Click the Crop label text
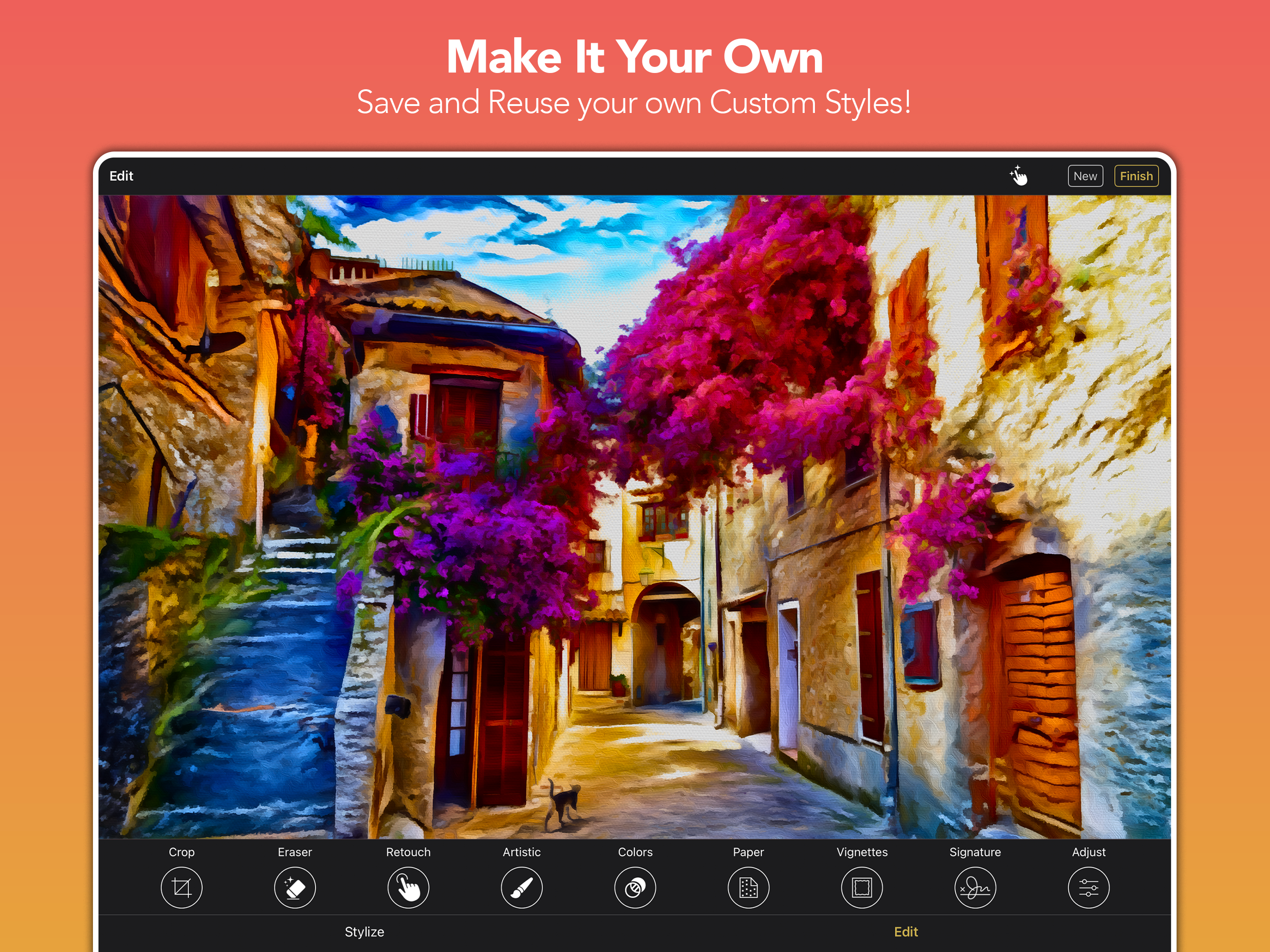 pyautogui.click(x=181, y=852)
